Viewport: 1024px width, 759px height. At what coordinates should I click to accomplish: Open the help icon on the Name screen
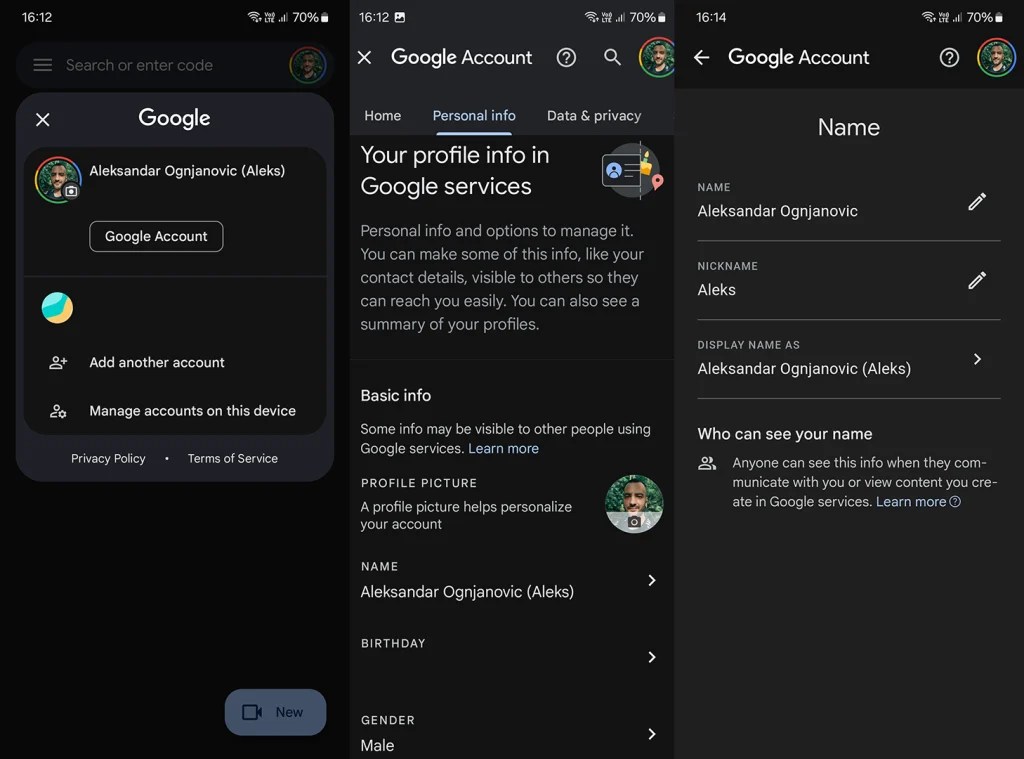coord(949,58)
